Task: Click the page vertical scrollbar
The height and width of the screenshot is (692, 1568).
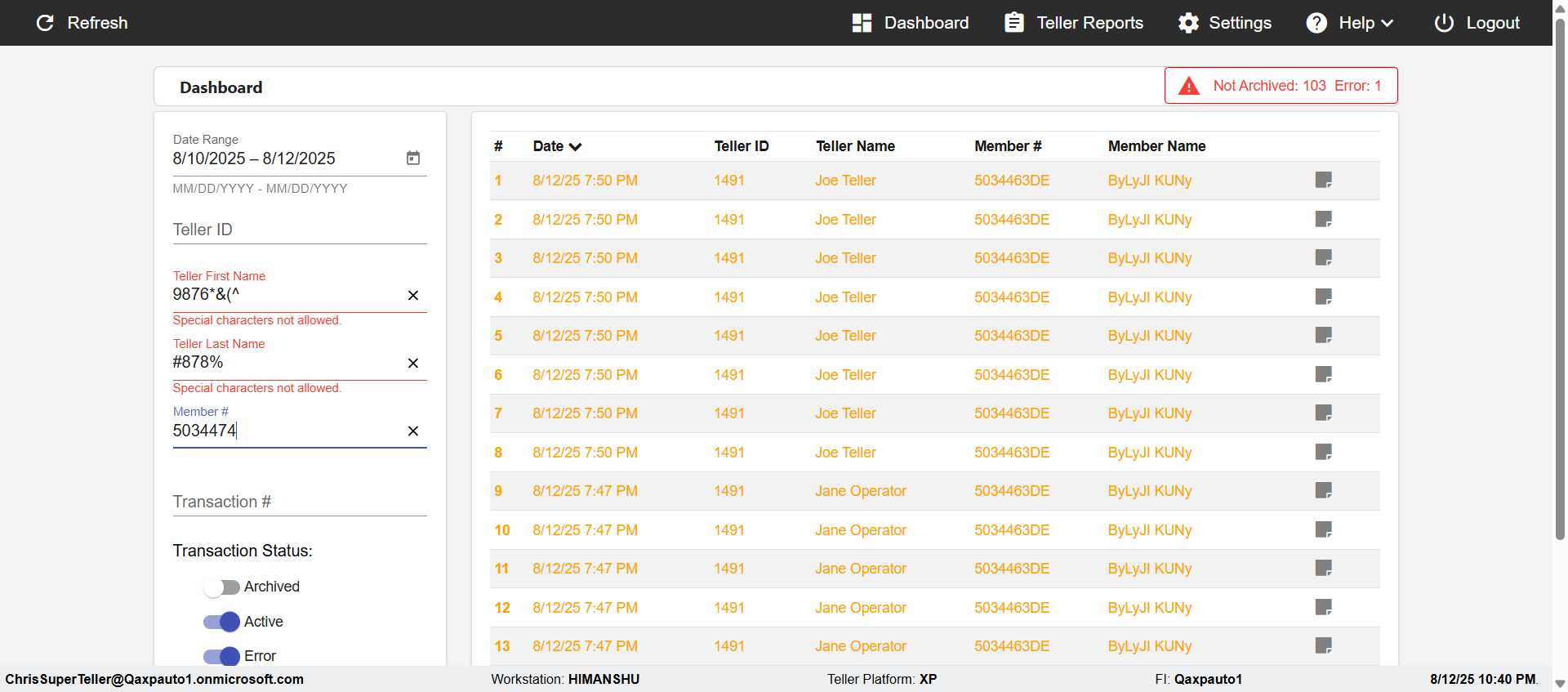Action: click(1560, 278)
